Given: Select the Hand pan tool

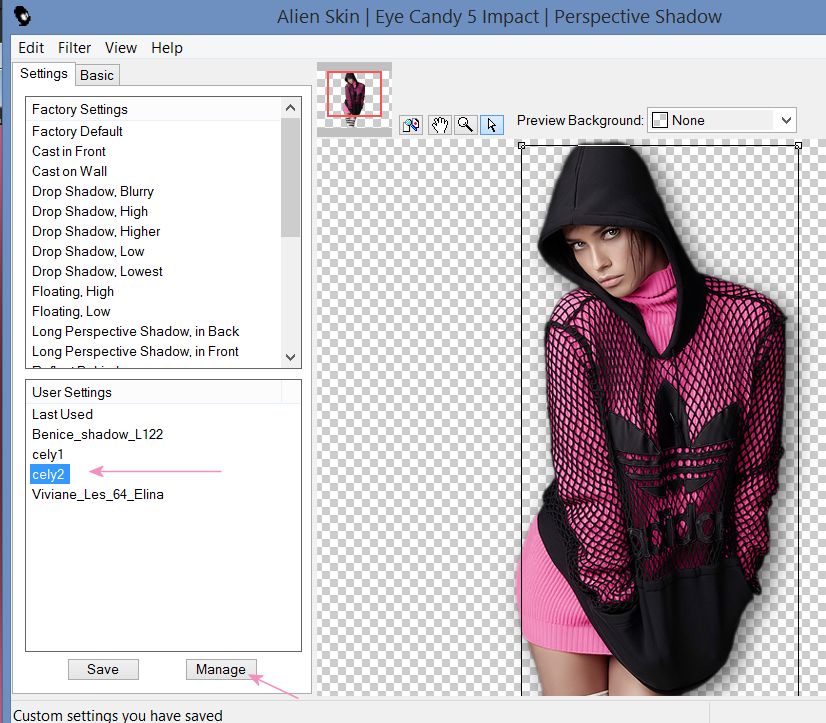Looking at the screenshot, I should click(439, 125).
